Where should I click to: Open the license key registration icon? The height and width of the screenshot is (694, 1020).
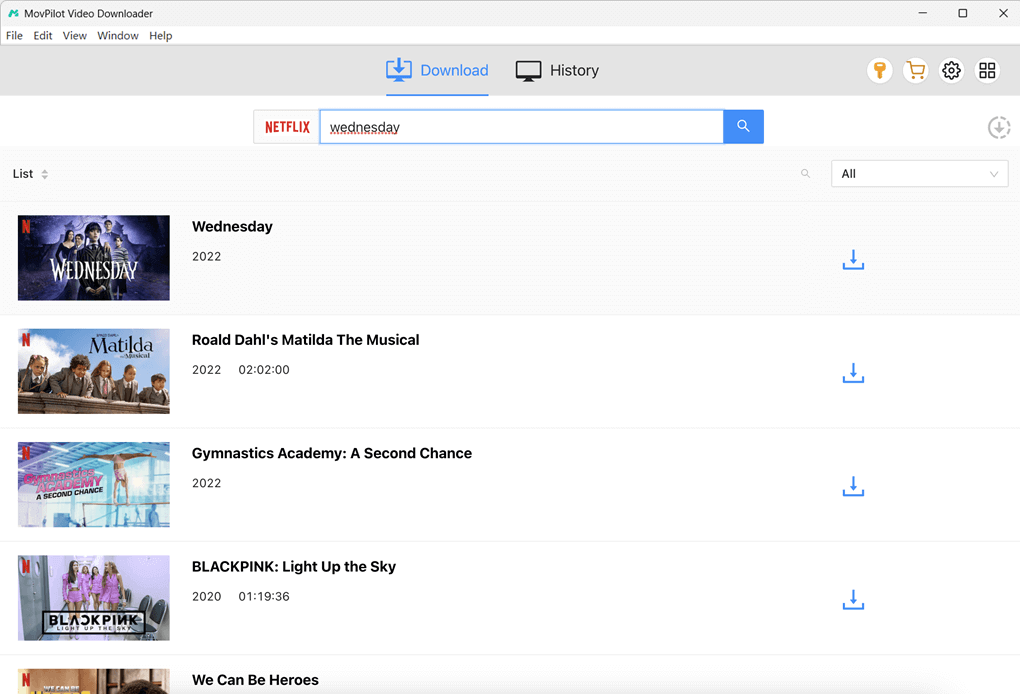pyautogui.click(x=879, y=70)
